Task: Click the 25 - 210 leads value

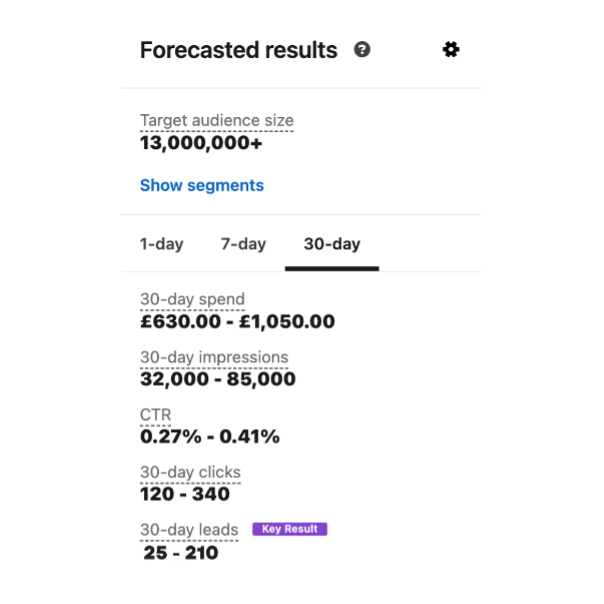Action: [x=181, y=553]
